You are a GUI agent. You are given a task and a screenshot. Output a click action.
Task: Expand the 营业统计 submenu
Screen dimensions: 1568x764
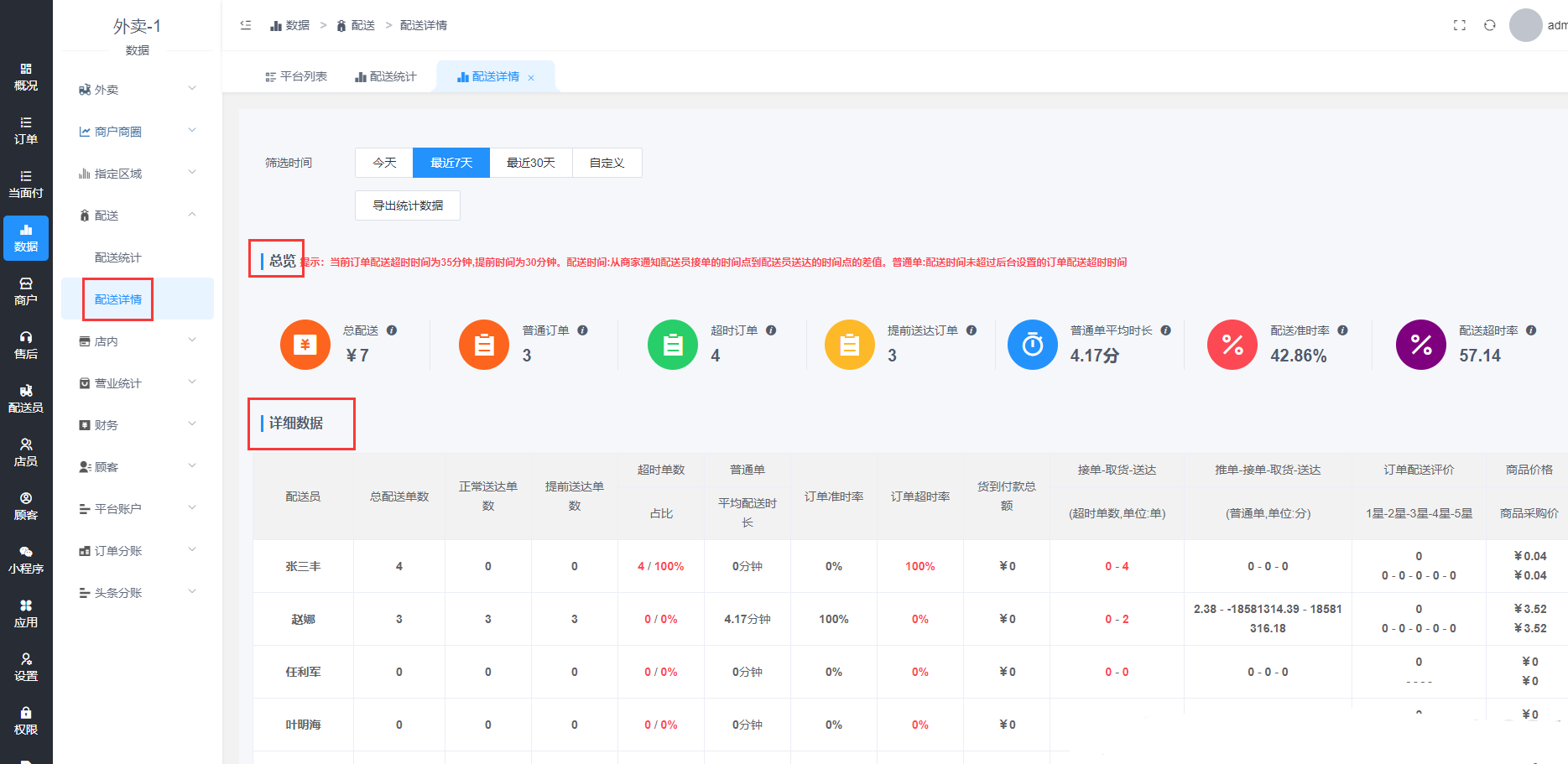pyautogui.click(x=192, y=382)
